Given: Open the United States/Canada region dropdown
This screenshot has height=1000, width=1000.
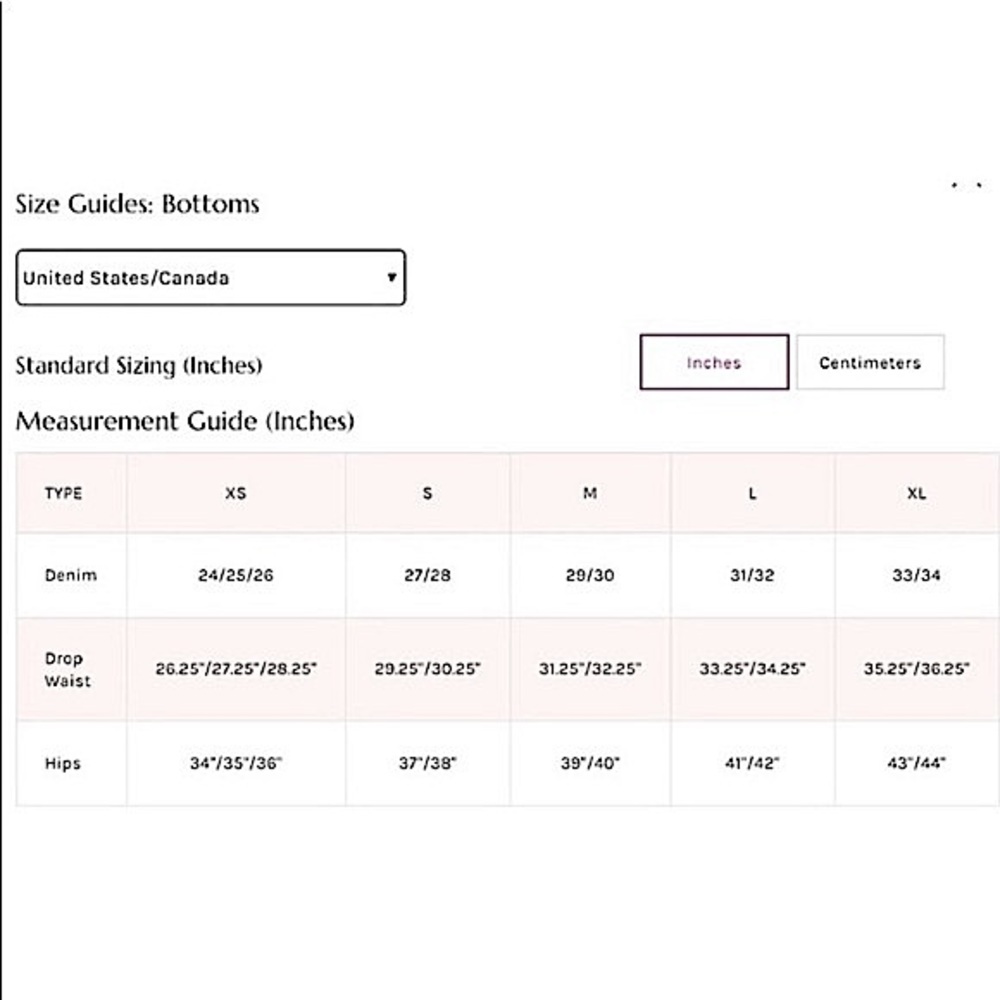Looking at the screenshot, I should [x=210, y=277].
